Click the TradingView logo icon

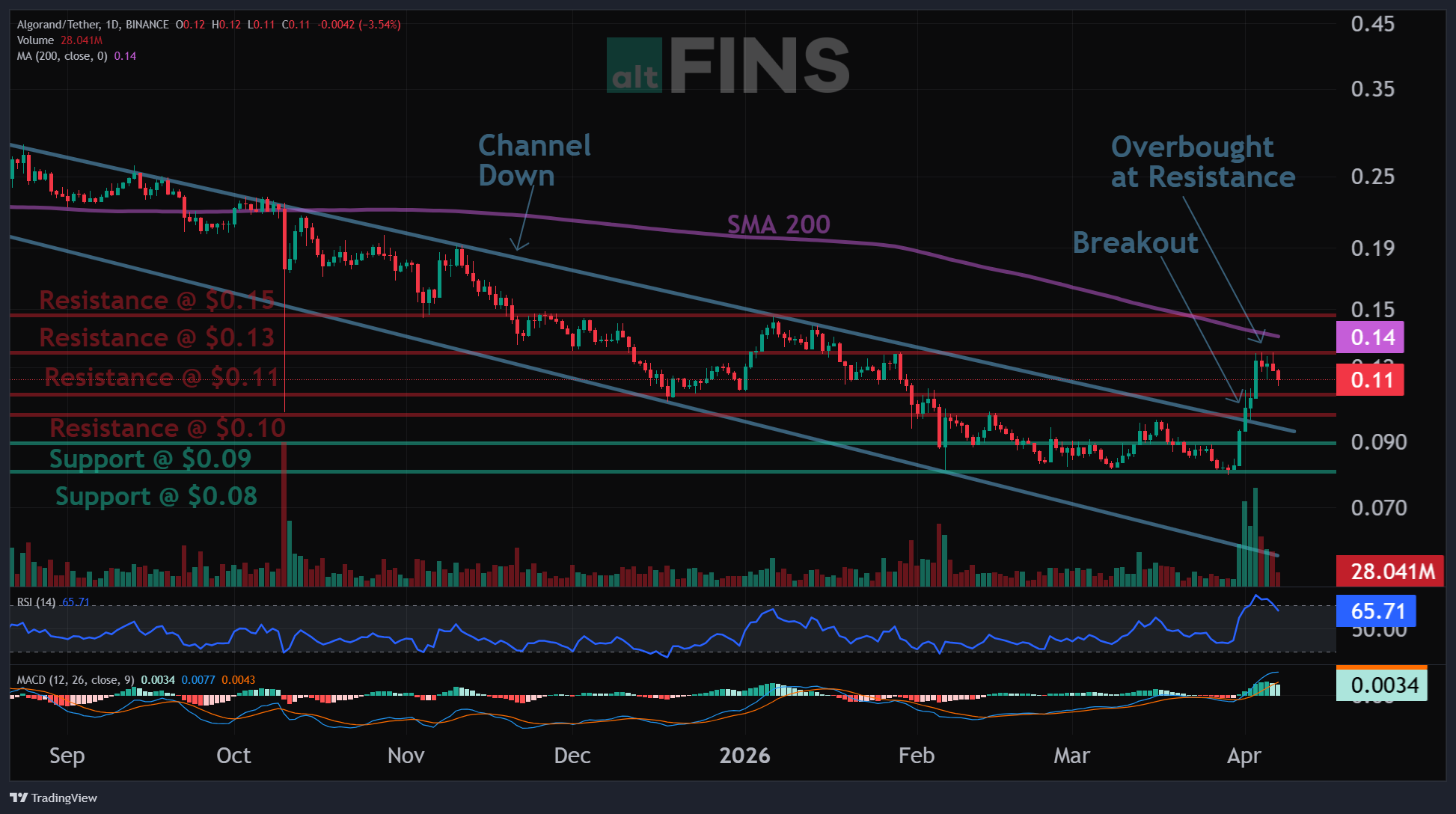19,798
